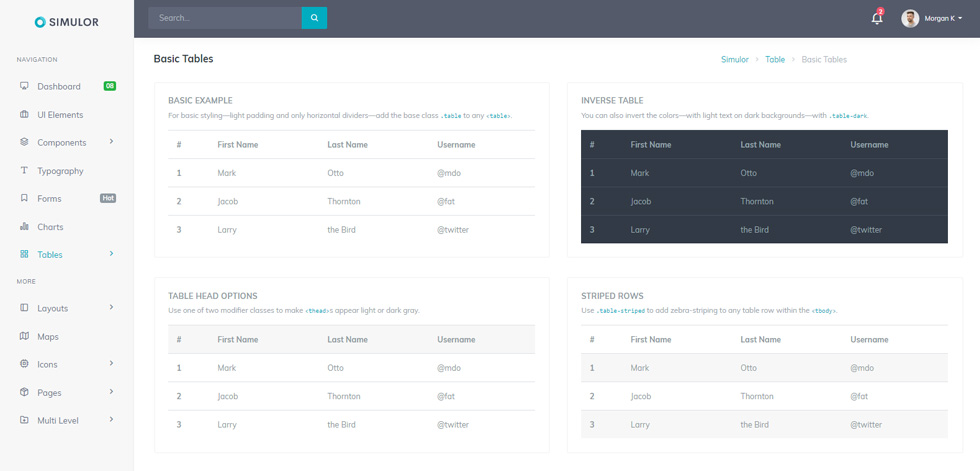
Task: Open UI Elements menu item
Action: (60, 115)
